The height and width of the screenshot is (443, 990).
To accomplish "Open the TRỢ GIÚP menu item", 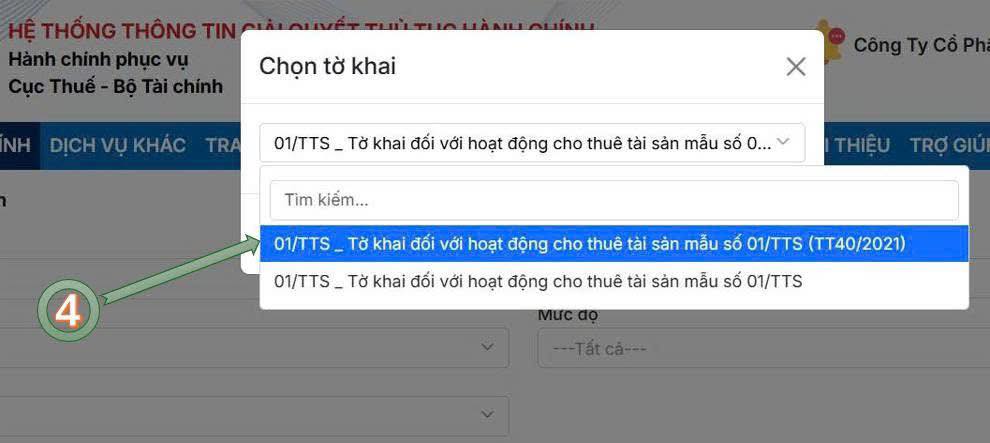I will point(950,145).
